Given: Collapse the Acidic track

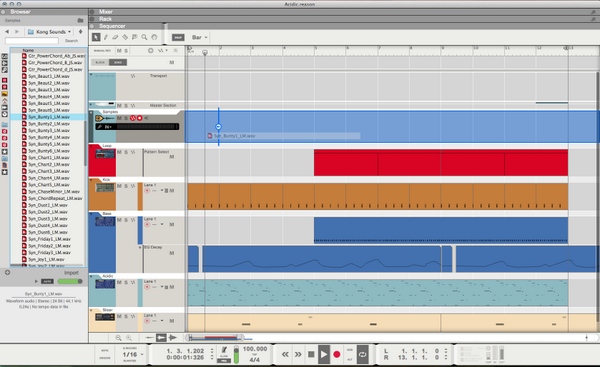Looking at the screenshot, I should [91, 276].
